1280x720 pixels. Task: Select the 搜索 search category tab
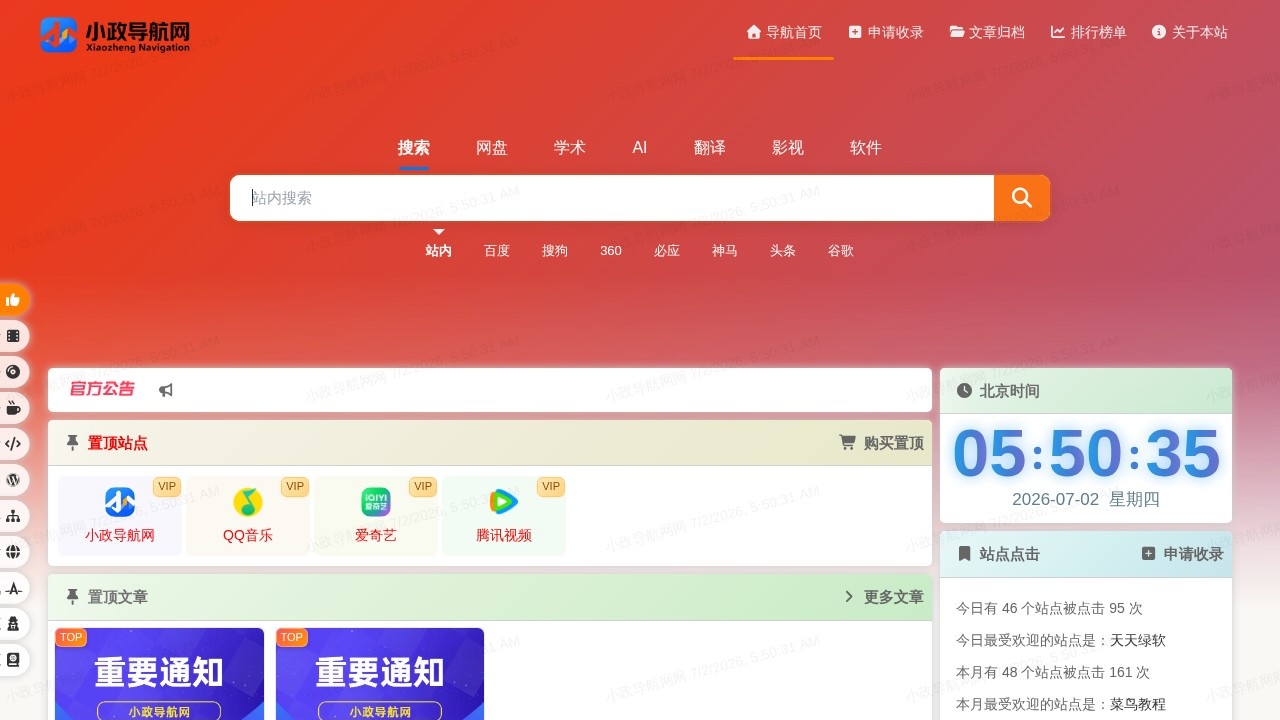pos(414,148)
